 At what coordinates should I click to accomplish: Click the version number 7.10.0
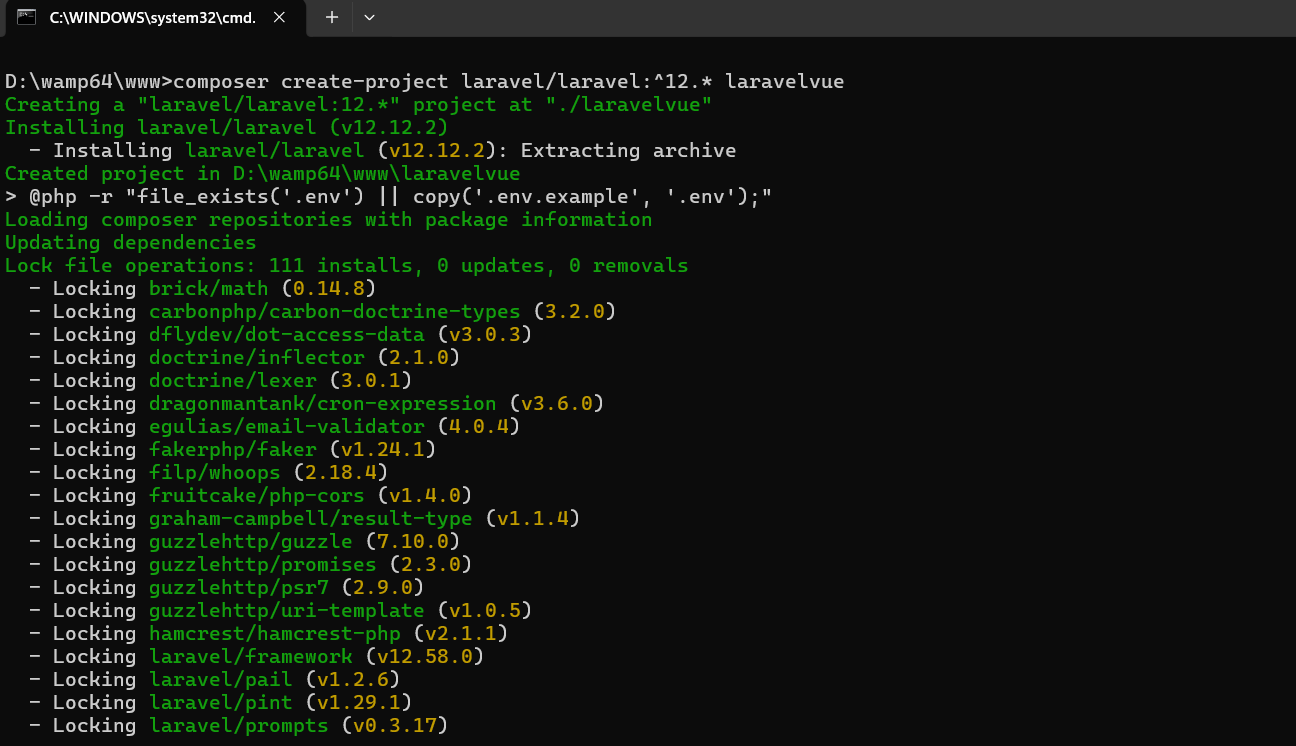[x=413, y=542]
